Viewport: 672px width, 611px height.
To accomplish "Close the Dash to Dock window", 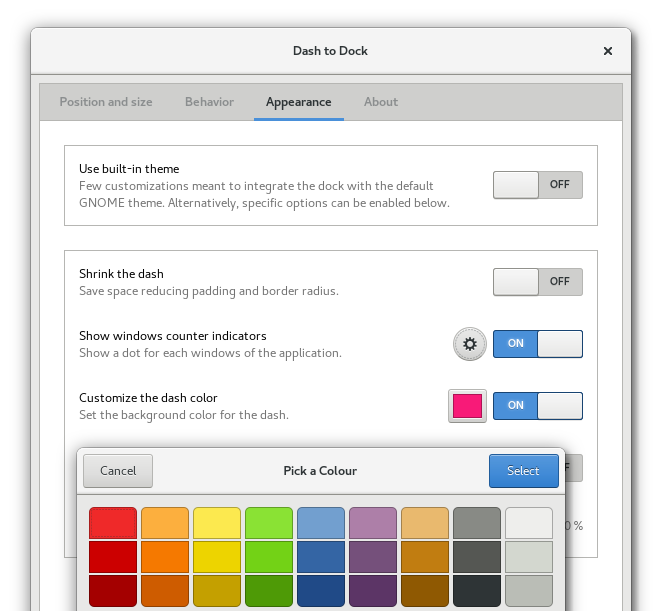I will tap(608, 51).
